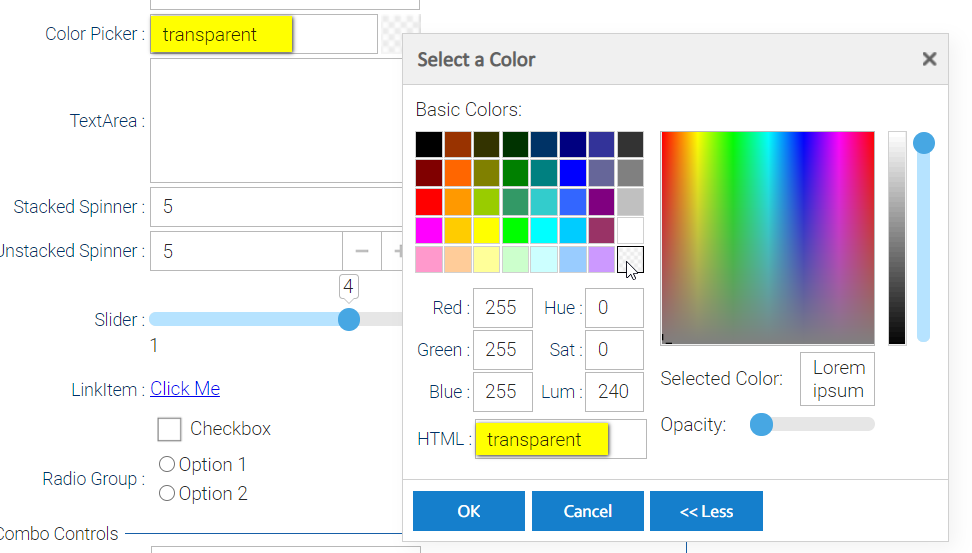This screenshot has width=972, height=553.
Task: Select the white basic color swatch
Action: click(x=631, y=231)
